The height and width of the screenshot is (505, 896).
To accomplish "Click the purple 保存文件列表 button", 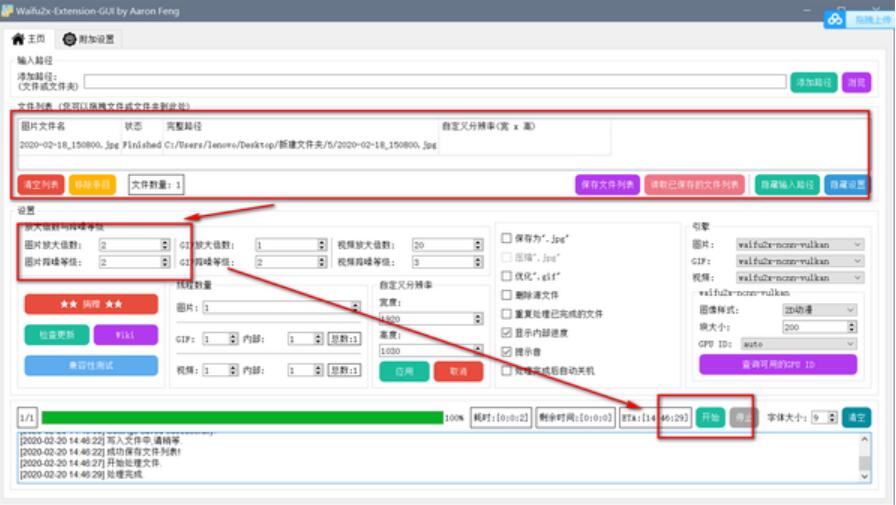I will pyautogui.click(x=607, y=185).
